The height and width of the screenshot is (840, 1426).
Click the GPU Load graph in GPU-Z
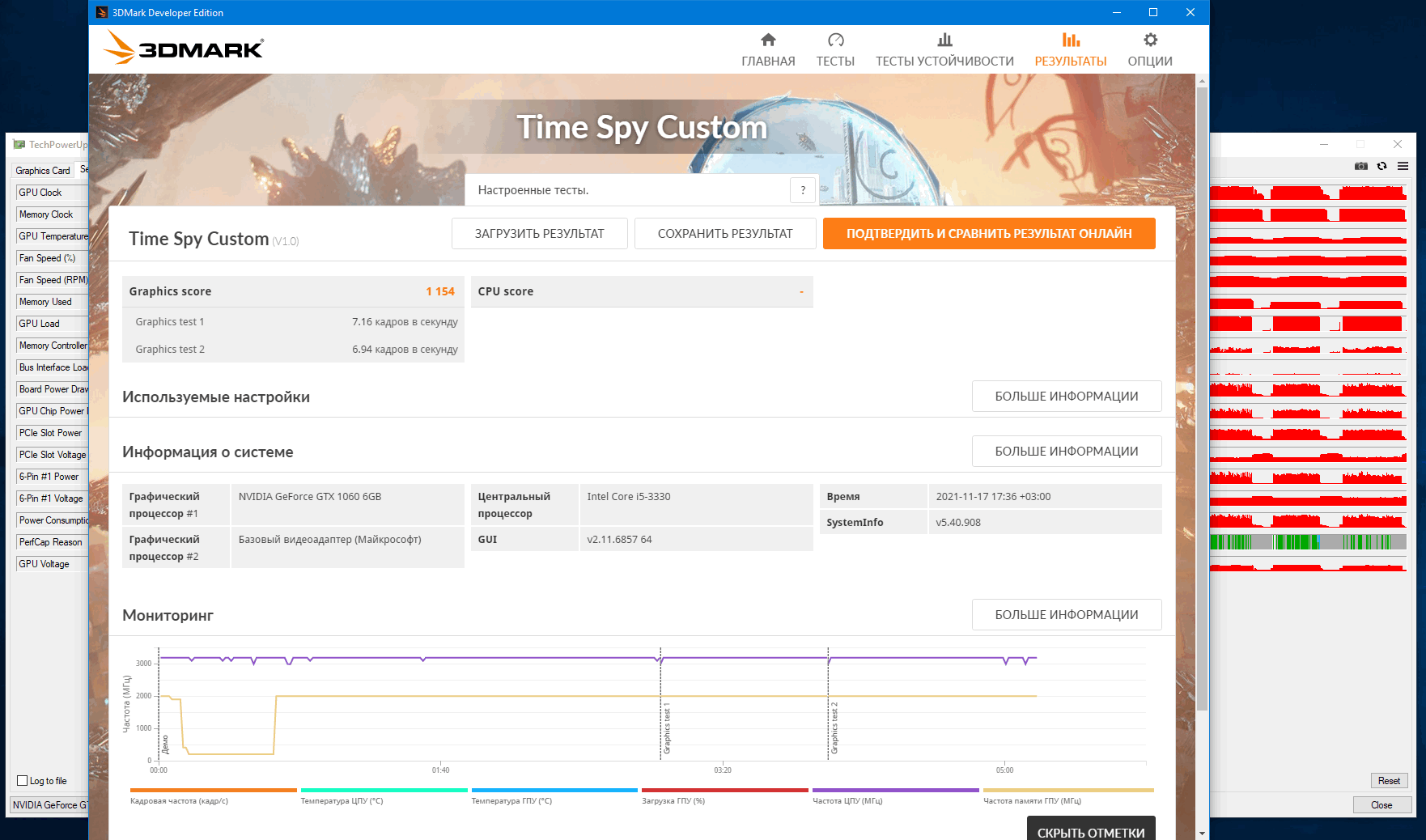pyautogui.click(x=1308, y=324)
